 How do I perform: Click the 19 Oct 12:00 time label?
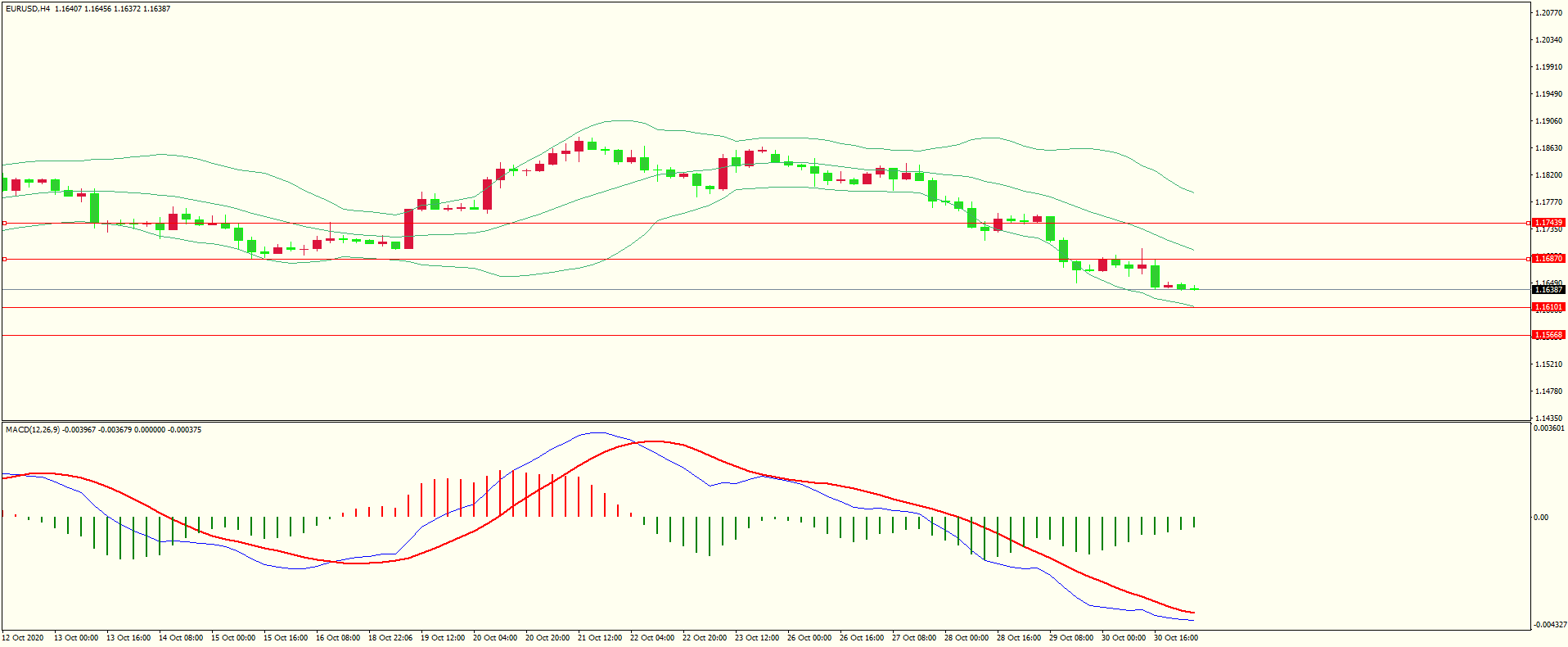(x=443, y=638)
